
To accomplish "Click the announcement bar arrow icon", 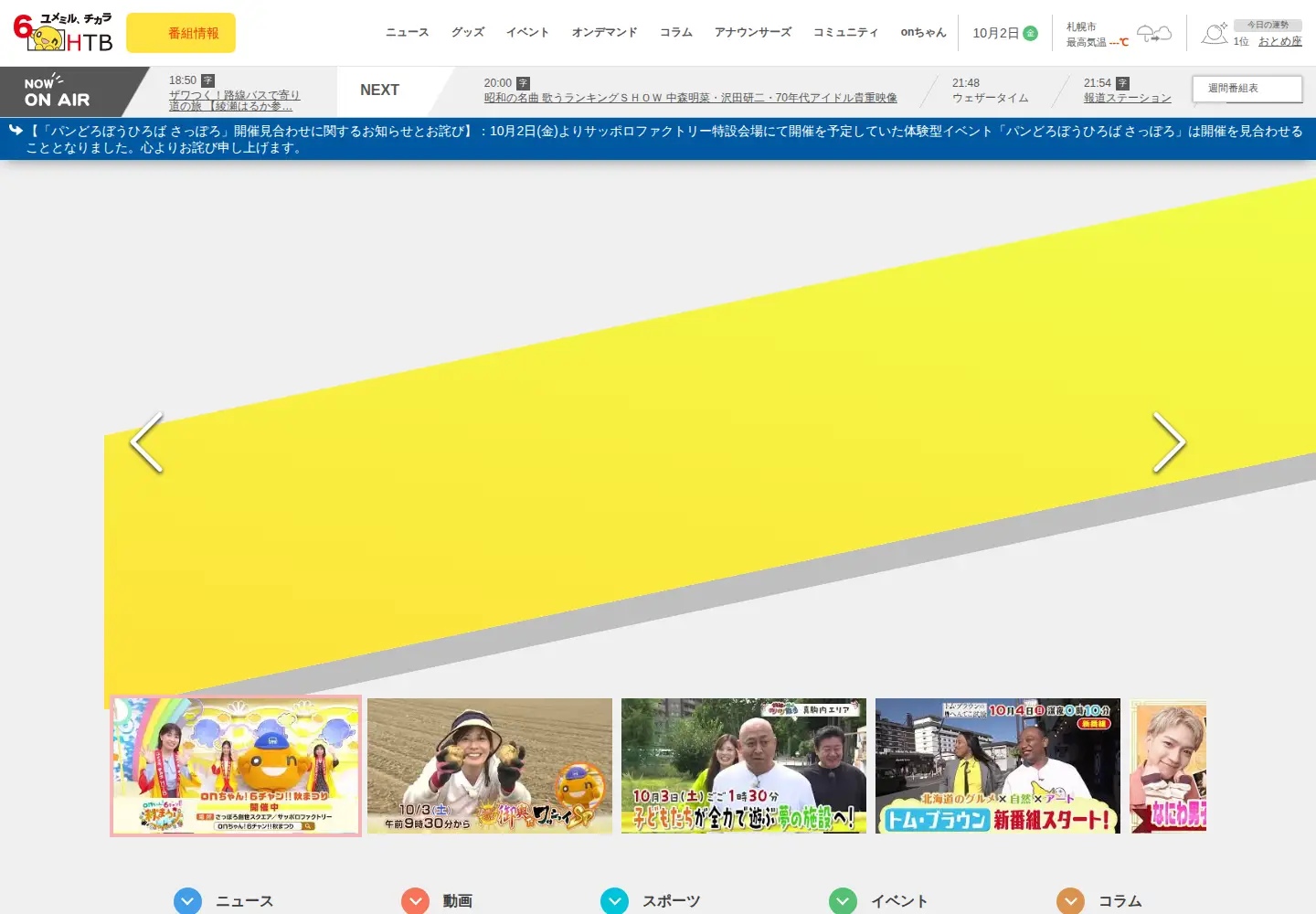I will (x=16, y=131).
